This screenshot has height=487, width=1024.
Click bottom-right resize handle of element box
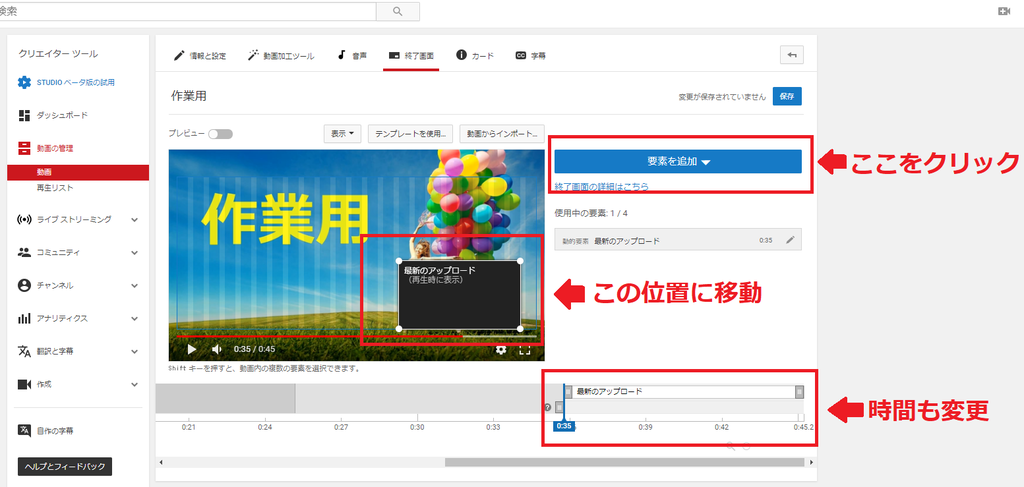coord(520,329)
